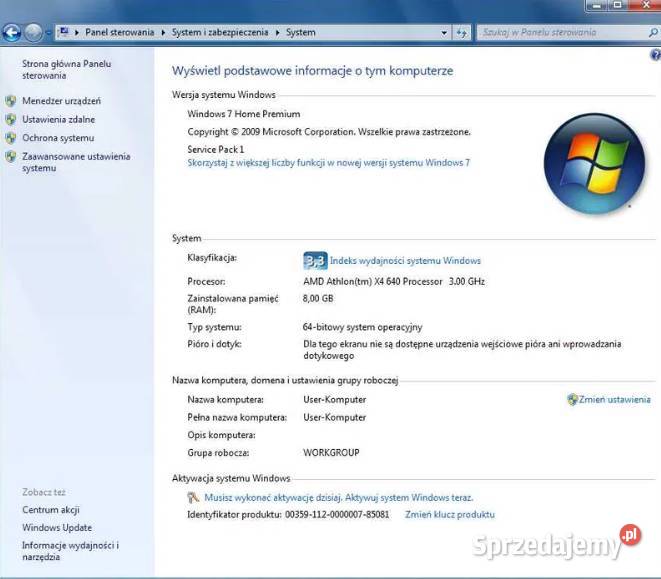Click the shield icon beside Ochrona systemu
661x579 pixels.
coord(11,138)
